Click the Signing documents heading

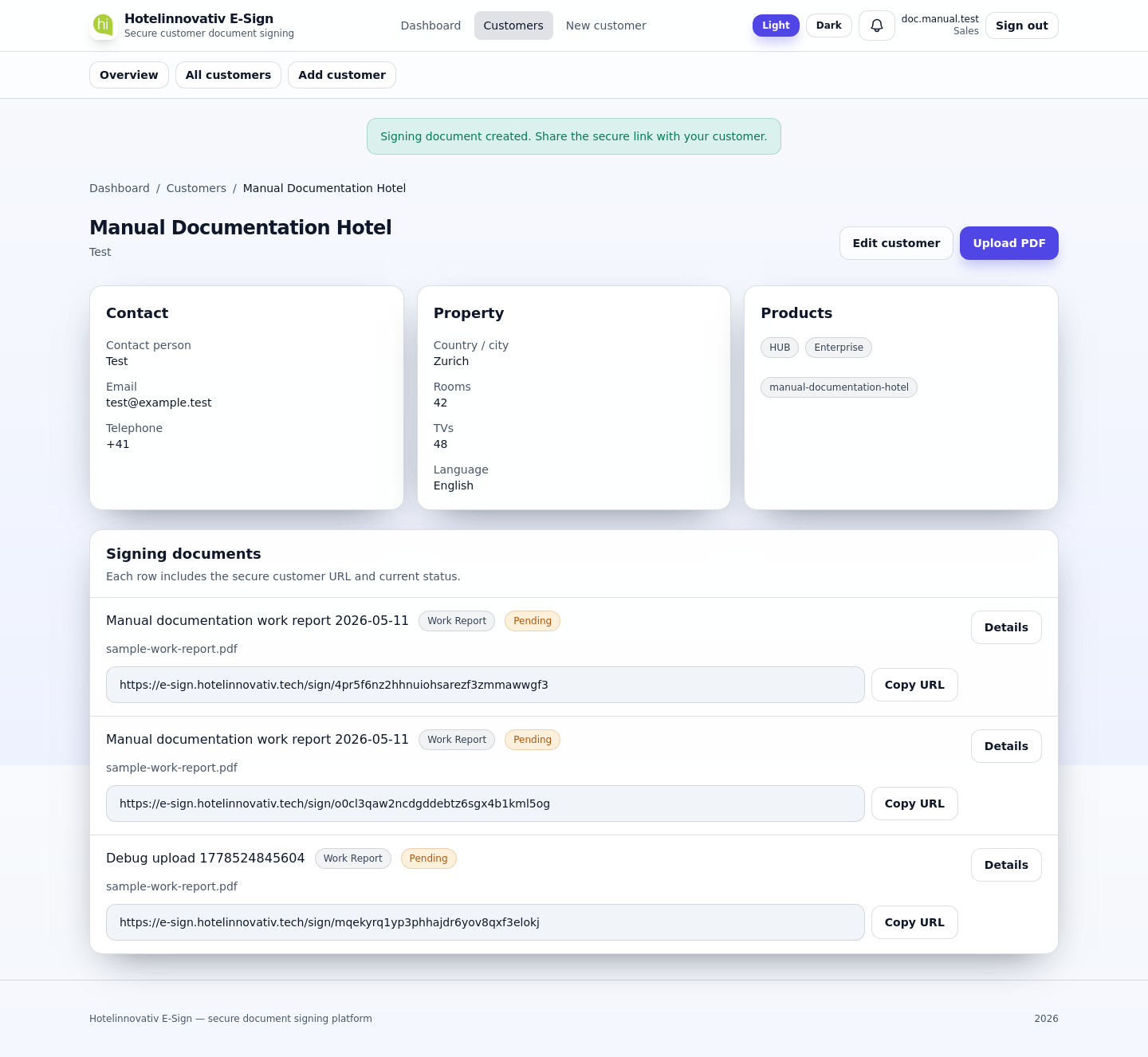tap(183, 554)
